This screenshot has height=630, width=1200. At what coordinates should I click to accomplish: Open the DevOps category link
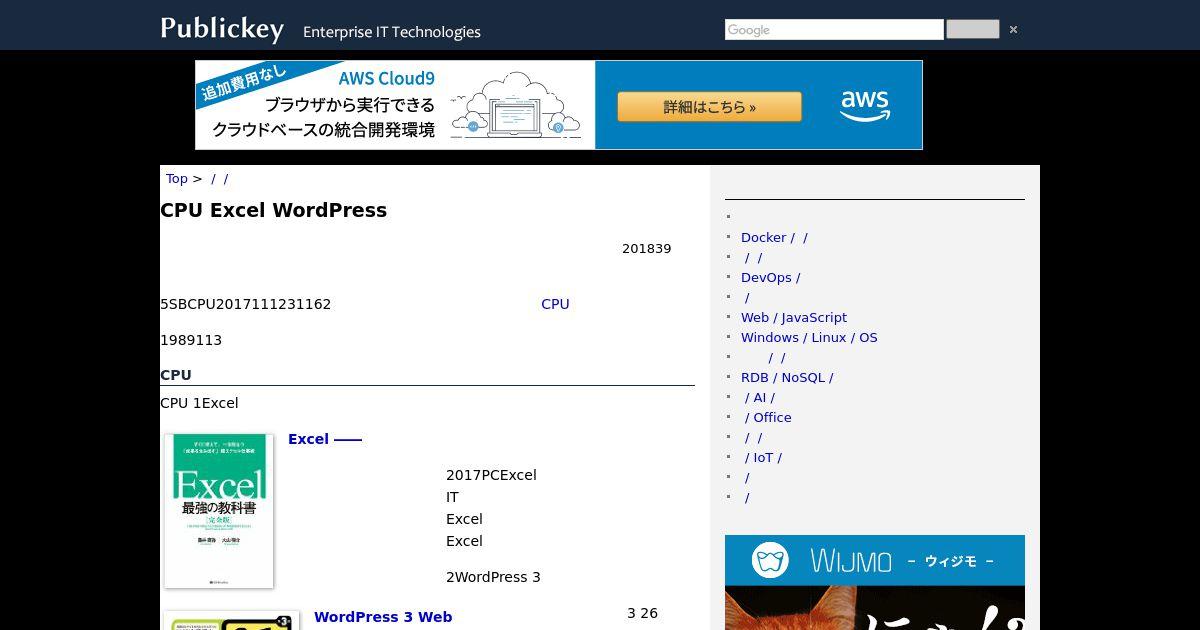[x=771, y=278]
